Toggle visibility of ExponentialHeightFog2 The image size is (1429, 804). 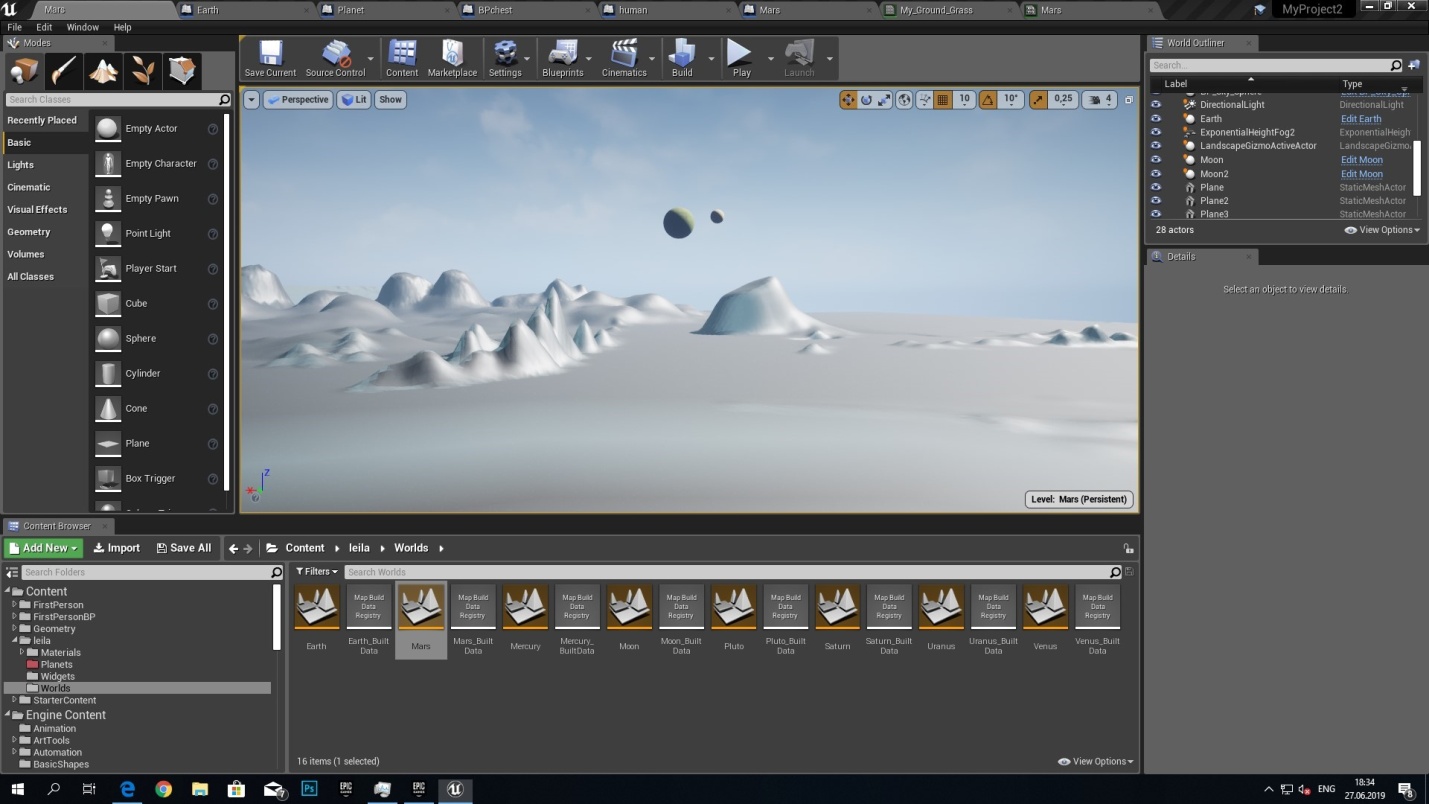pyautogui.click(x=1156, y=132)
